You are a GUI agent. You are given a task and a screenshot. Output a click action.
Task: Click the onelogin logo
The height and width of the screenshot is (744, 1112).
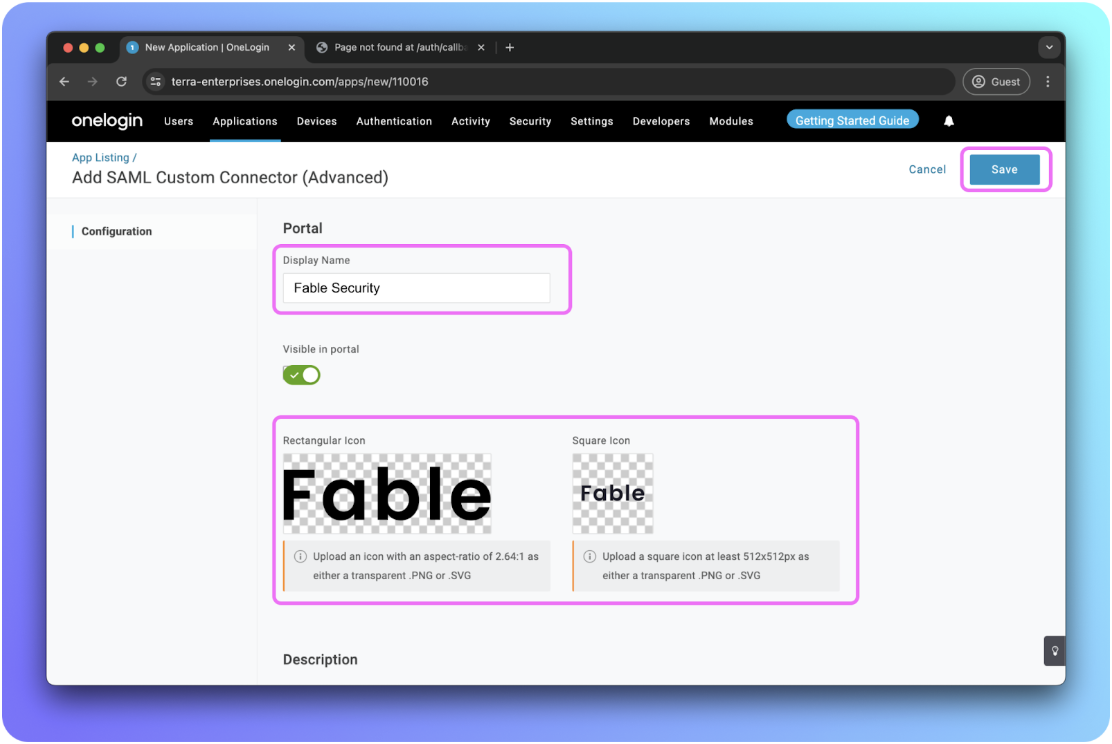pyautogui.click(x=107, y=121)
